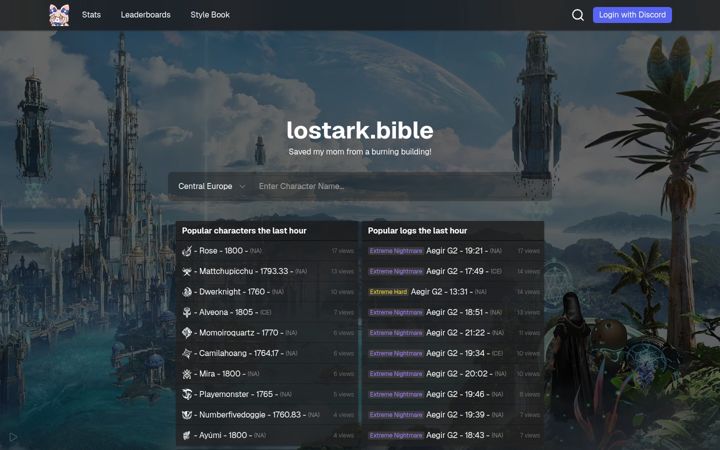Click the play icon at bottom-left corner
The image size is (720, 450).
click(13, 437)
